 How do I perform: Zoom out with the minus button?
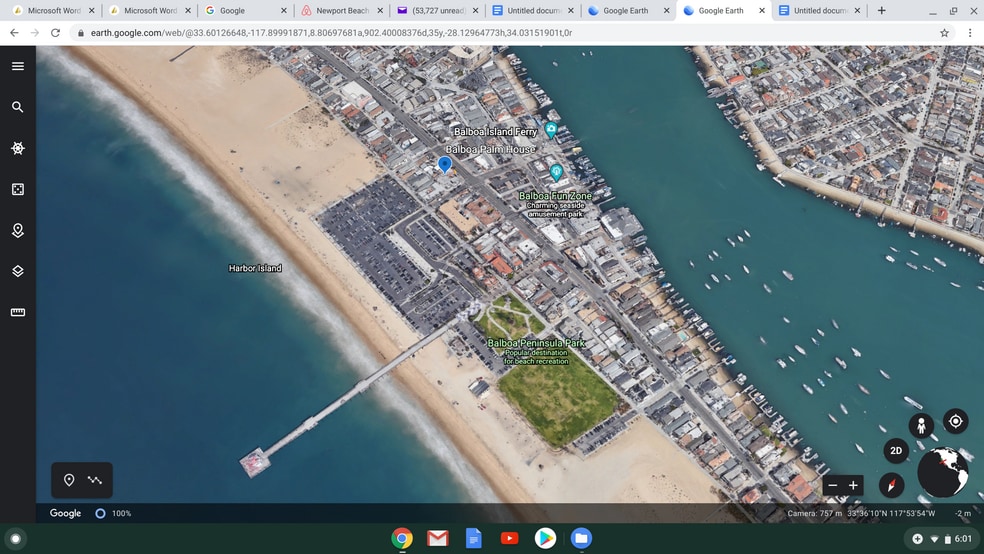pyautogui.click(x=832, y=485)
